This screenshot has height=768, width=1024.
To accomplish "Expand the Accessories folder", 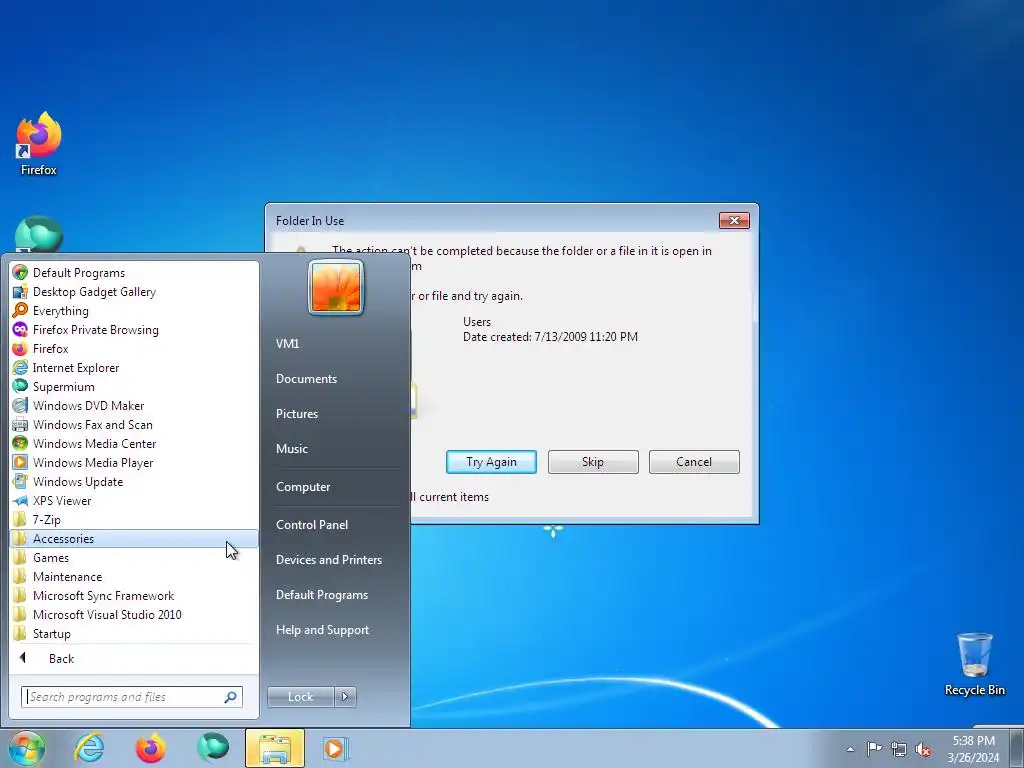I will click(x=134, y=539).
